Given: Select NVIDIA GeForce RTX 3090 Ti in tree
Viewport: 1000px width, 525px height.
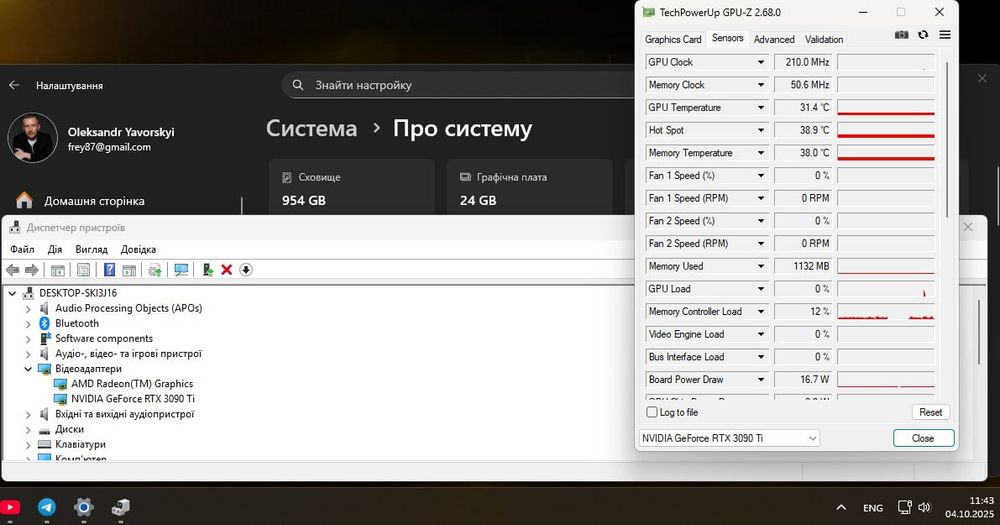Looking at the screenshot, I should pyautogui.click(x=133, y=399).
